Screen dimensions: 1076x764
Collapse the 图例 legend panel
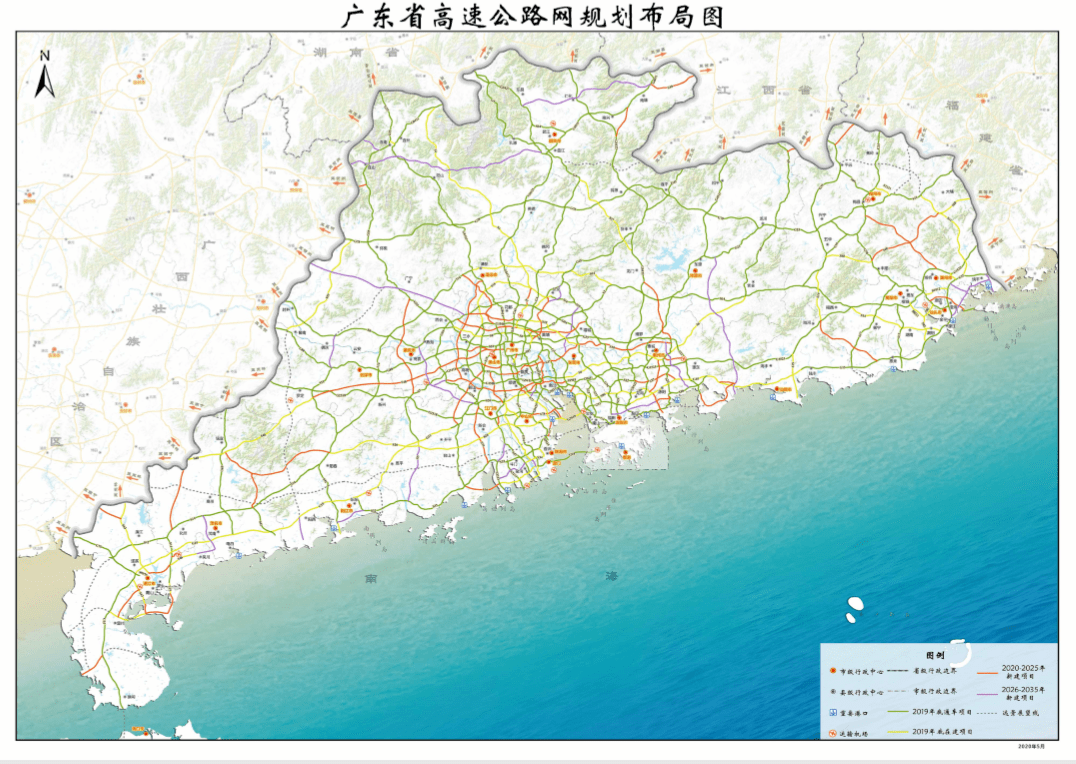click(938, 654)
